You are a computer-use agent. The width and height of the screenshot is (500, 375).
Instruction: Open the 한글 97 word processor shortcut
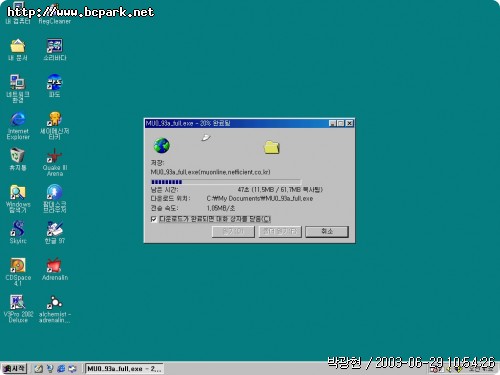click(55, 232)
